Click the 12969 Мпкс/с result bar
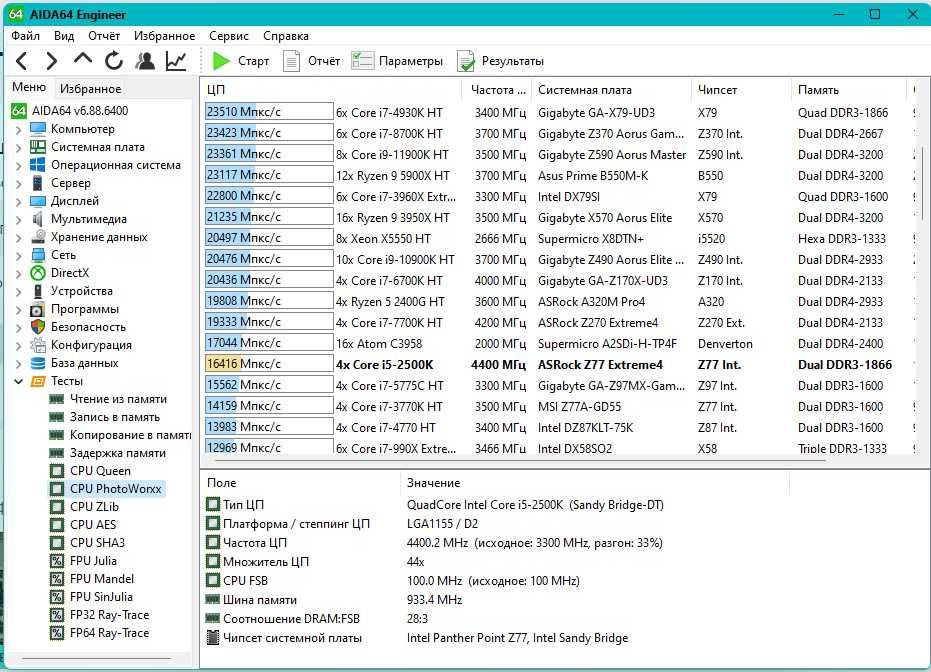 pyautogui.click(x=269, y=446)
